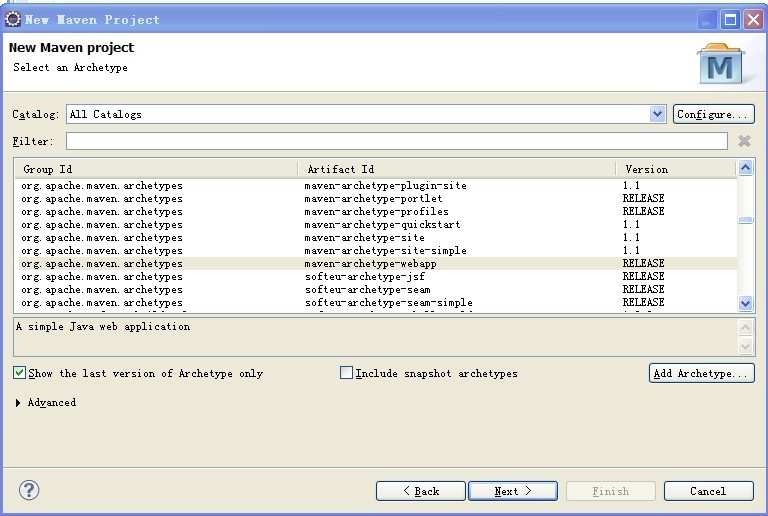Click version 1.1 of maven-archetype-quickstart
The image size is (768, 516).
(x=631, y=224)
